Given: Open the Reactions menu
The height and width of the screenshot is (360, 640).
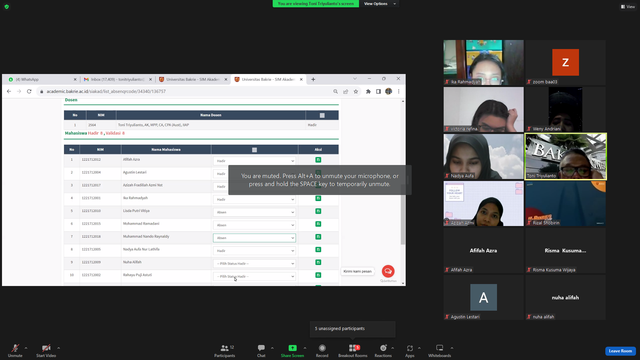Looking at the screenshot, I should click(x=383, y=350).
